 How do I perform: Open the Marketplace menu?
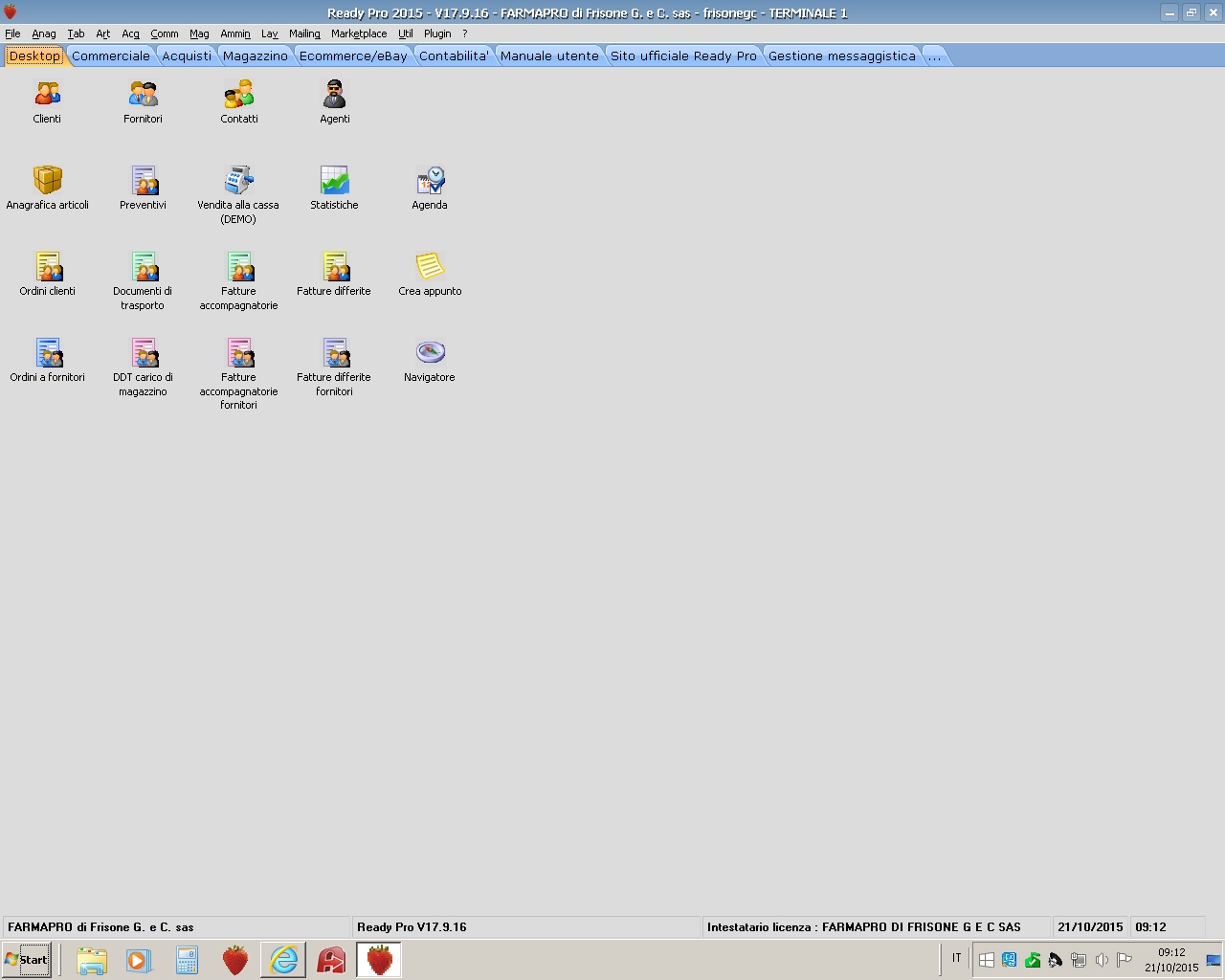click(x=359, y=33)
